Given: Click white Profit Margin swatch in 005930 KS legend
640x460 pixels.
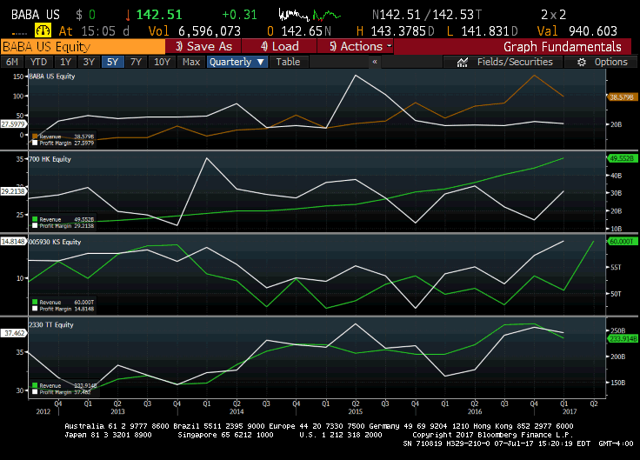Looking at the screenshot, I should tap(35, 309).
